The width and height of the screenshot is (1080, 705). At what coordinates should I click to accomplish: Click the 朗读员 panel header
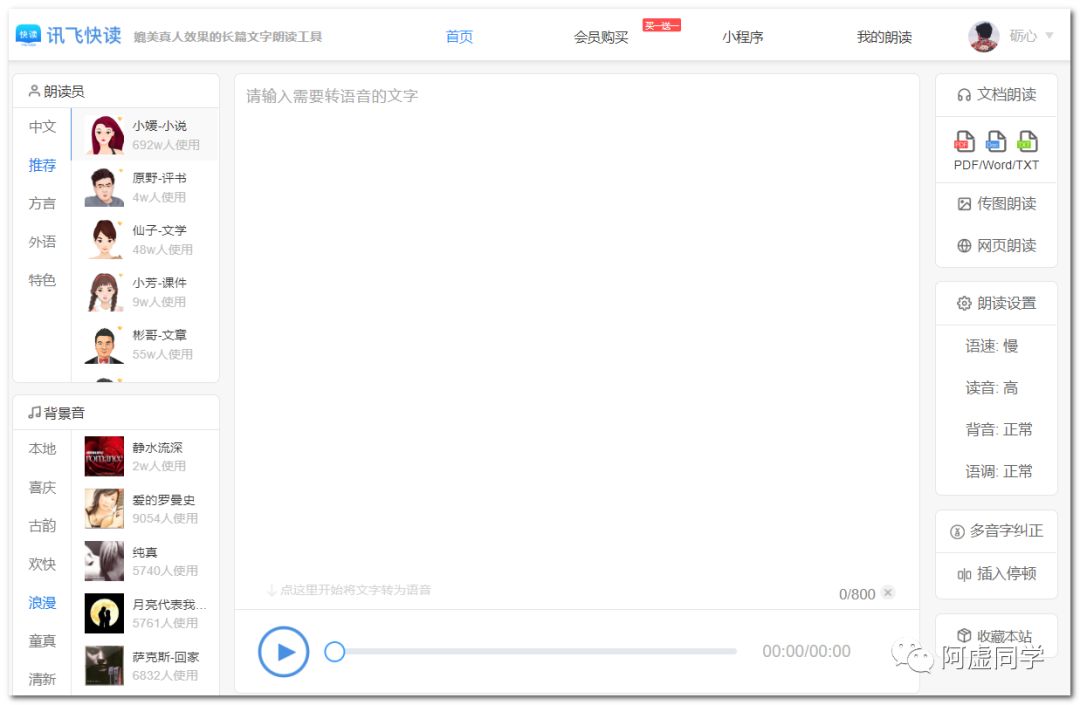[x=116, y=92]
